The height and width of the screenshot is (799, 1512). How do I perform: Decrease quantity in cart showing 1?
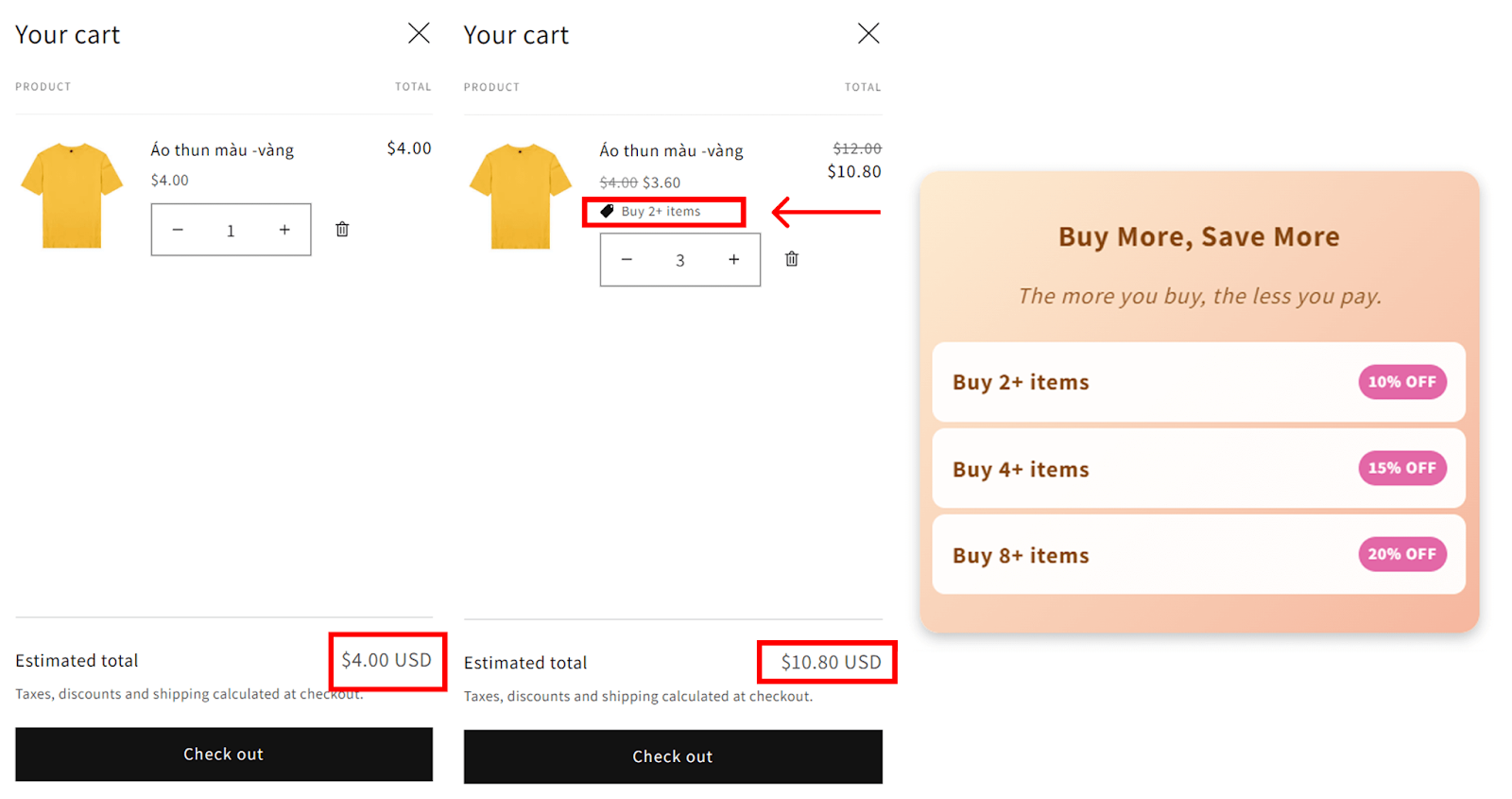pyautogui.click(x=178, y=230)
